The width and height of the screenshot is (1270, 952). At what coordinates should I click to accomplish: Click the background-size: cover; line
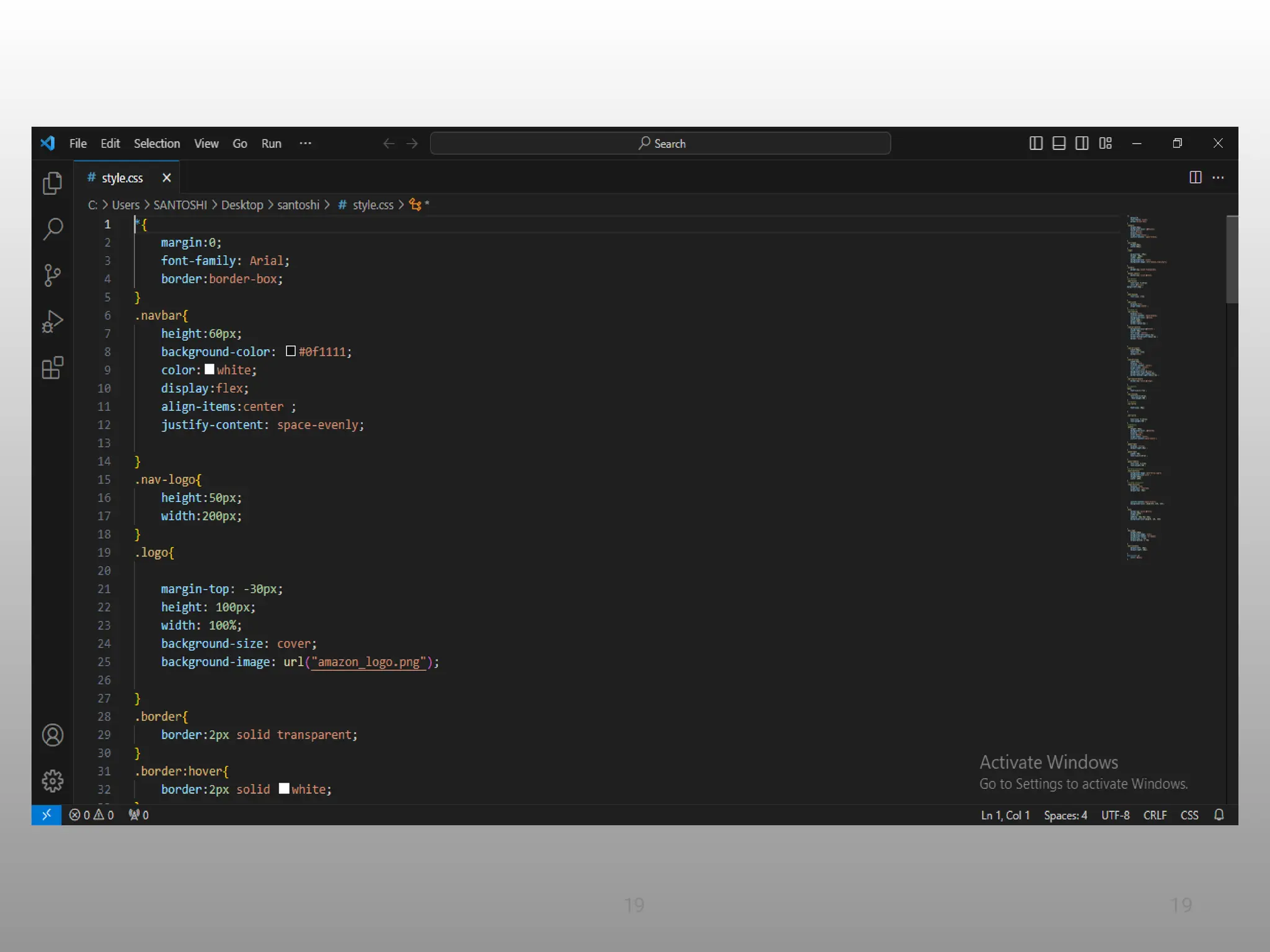(x=239, y=644)
